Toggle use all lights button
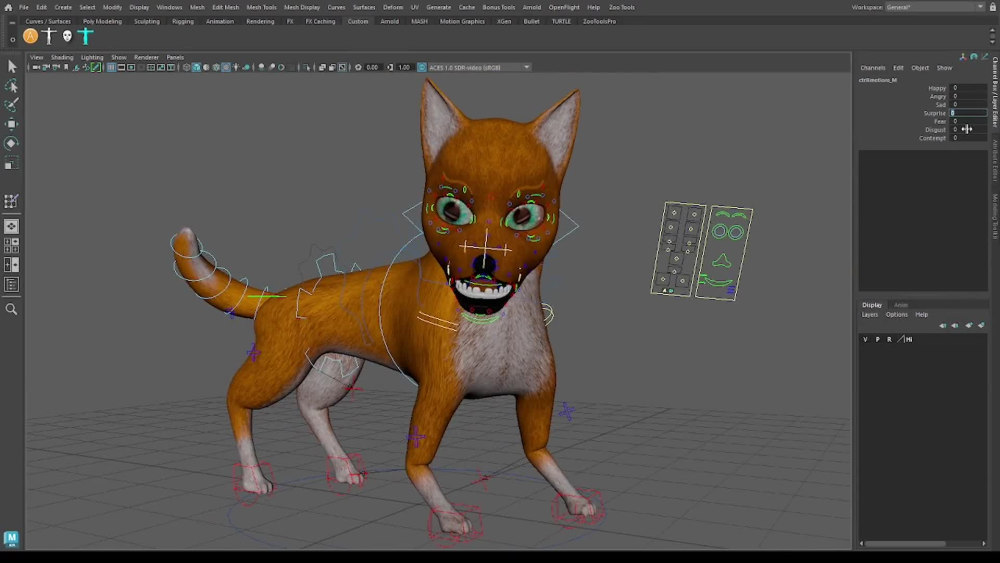The width and height of the screenshot is (1000, 563). point(236,67)
